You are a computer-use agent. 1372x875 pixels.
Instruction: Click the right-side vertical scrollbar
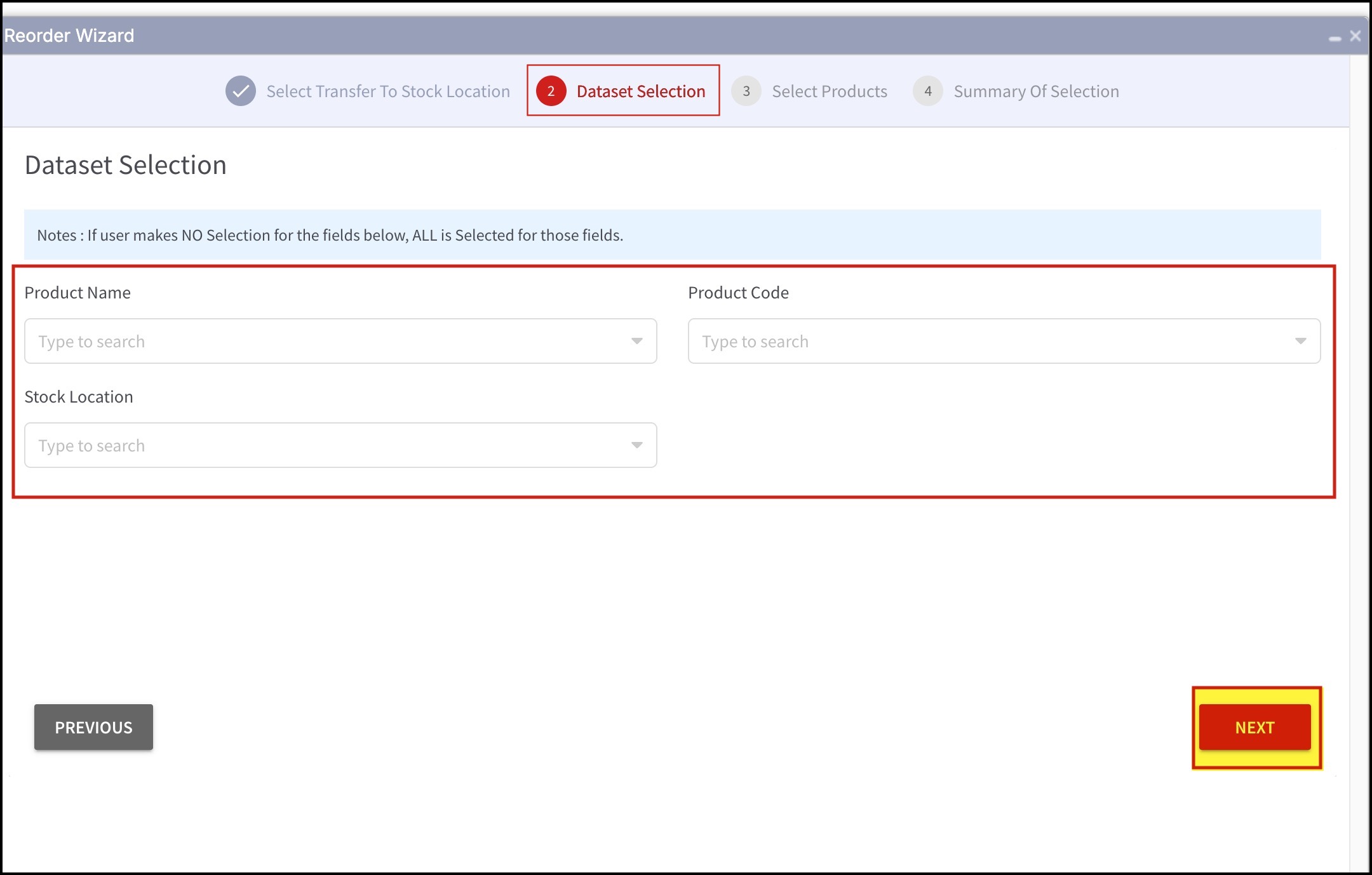pos(1360,444)
